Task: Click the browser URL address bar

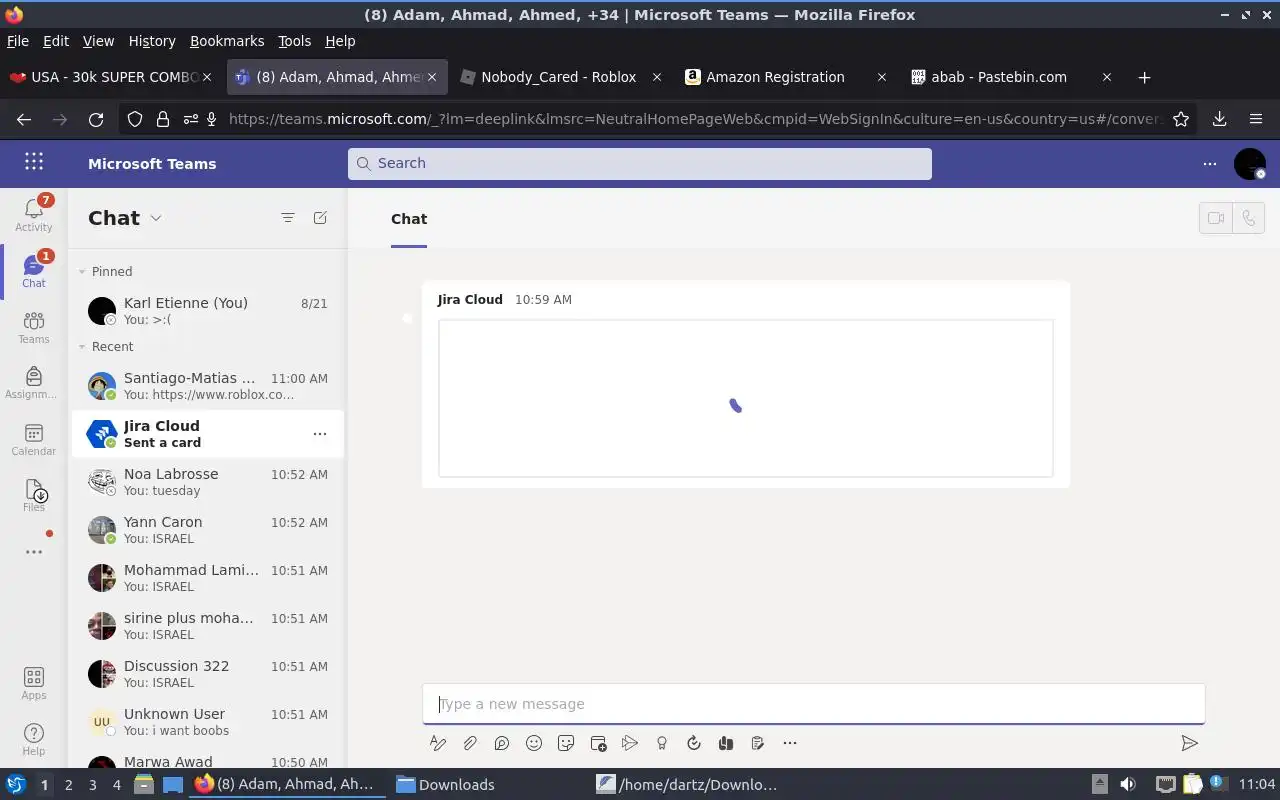Action: pyautogui.click(x=694, y=119)
